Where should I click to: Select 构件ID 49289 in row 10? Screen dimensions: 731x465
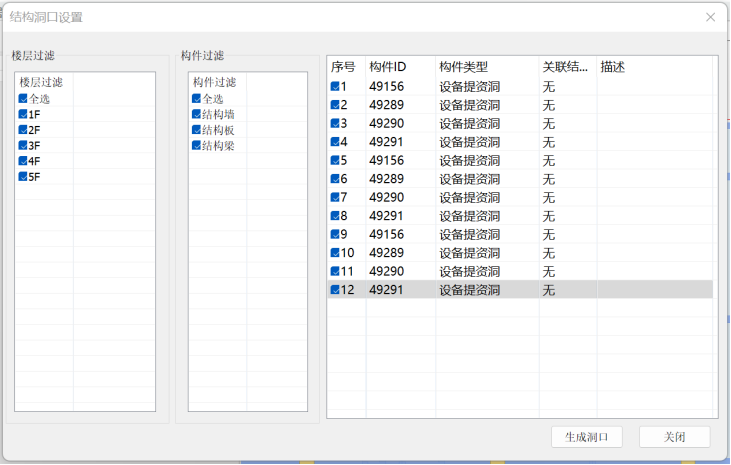click(x=386, y=253)
